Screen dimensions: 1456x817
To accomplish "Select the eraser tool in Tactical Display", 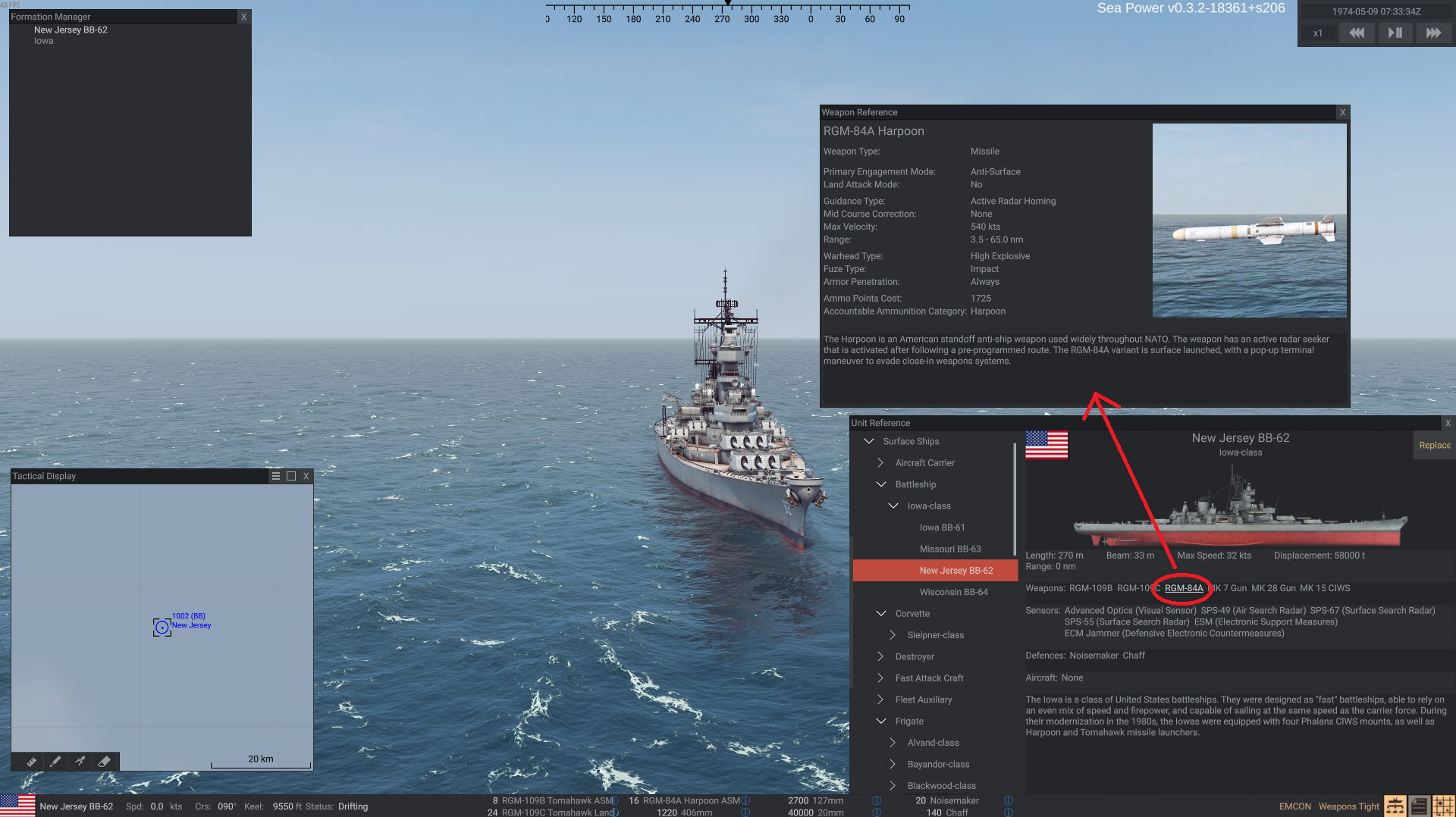I will pyautogui.click(x=105, y=761).
